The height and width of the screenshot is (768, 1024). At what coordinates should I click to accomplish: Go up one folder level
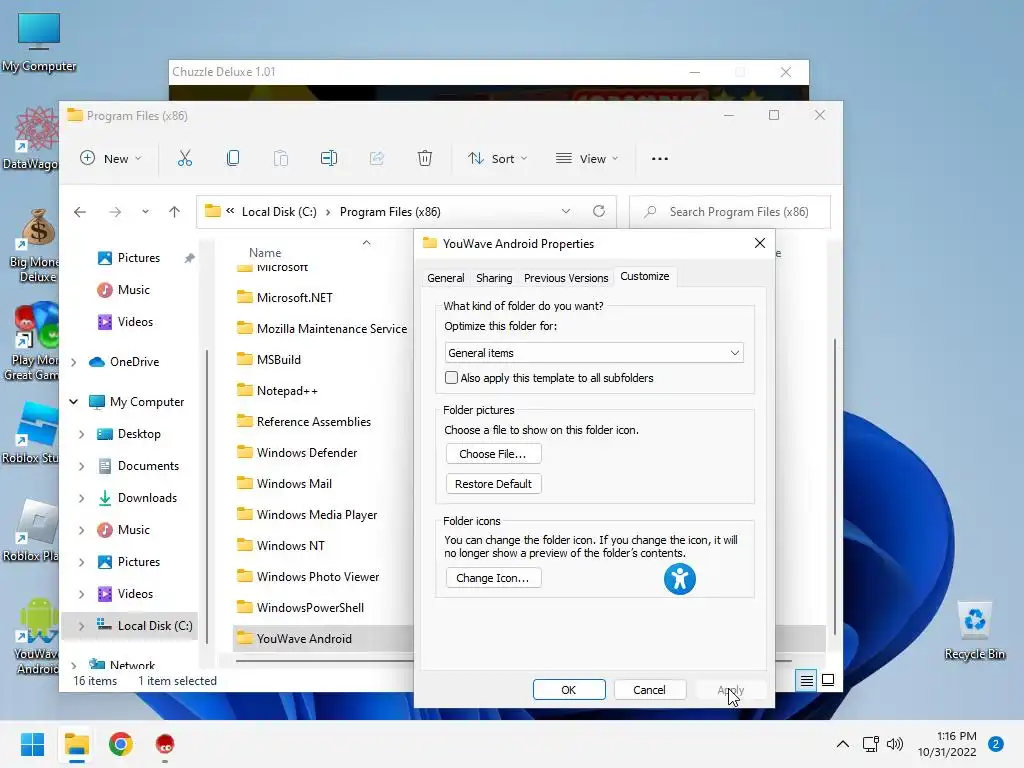point(174,212)
